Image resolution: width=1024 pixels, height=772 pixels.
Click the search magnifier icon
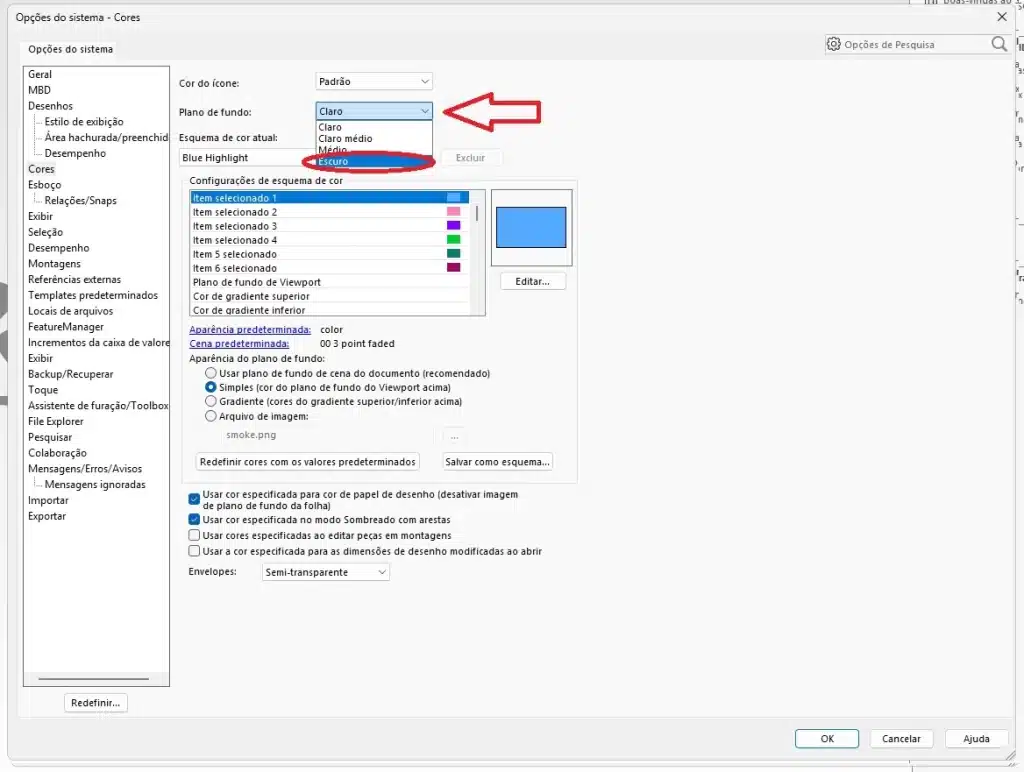tap(998, 45)
